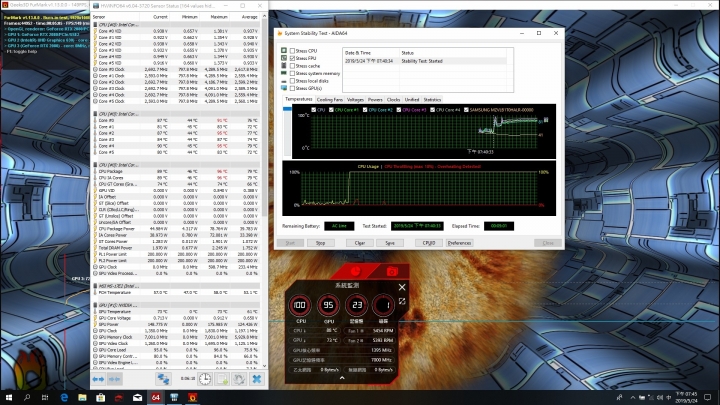Launch Microsoft Edge from taskbar

(64, 398)
